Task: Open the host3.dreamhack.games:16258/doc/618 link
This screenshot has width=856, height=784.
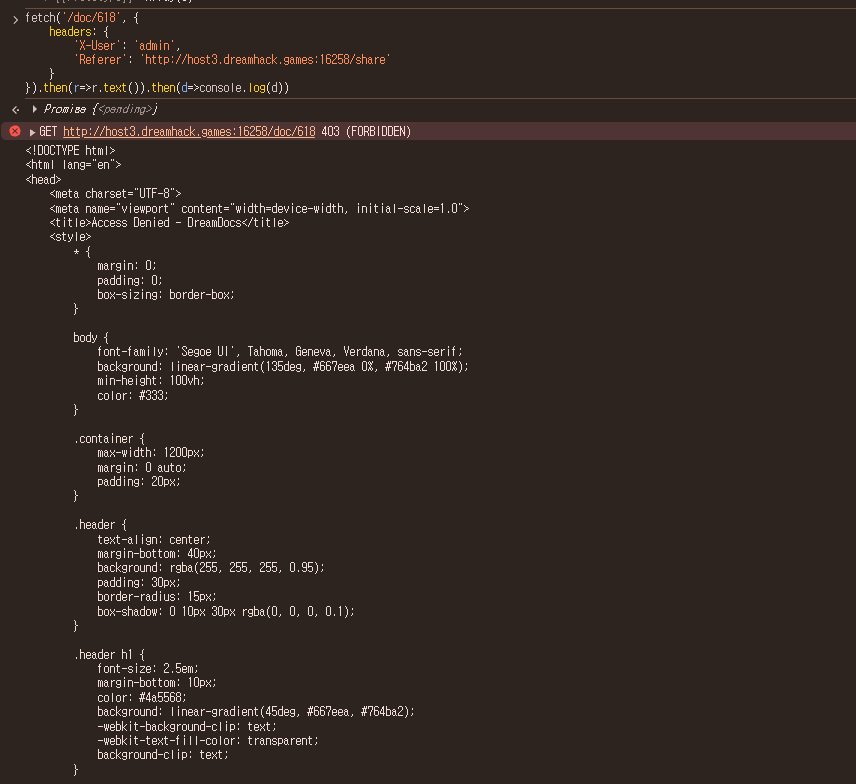Action: 189,132
